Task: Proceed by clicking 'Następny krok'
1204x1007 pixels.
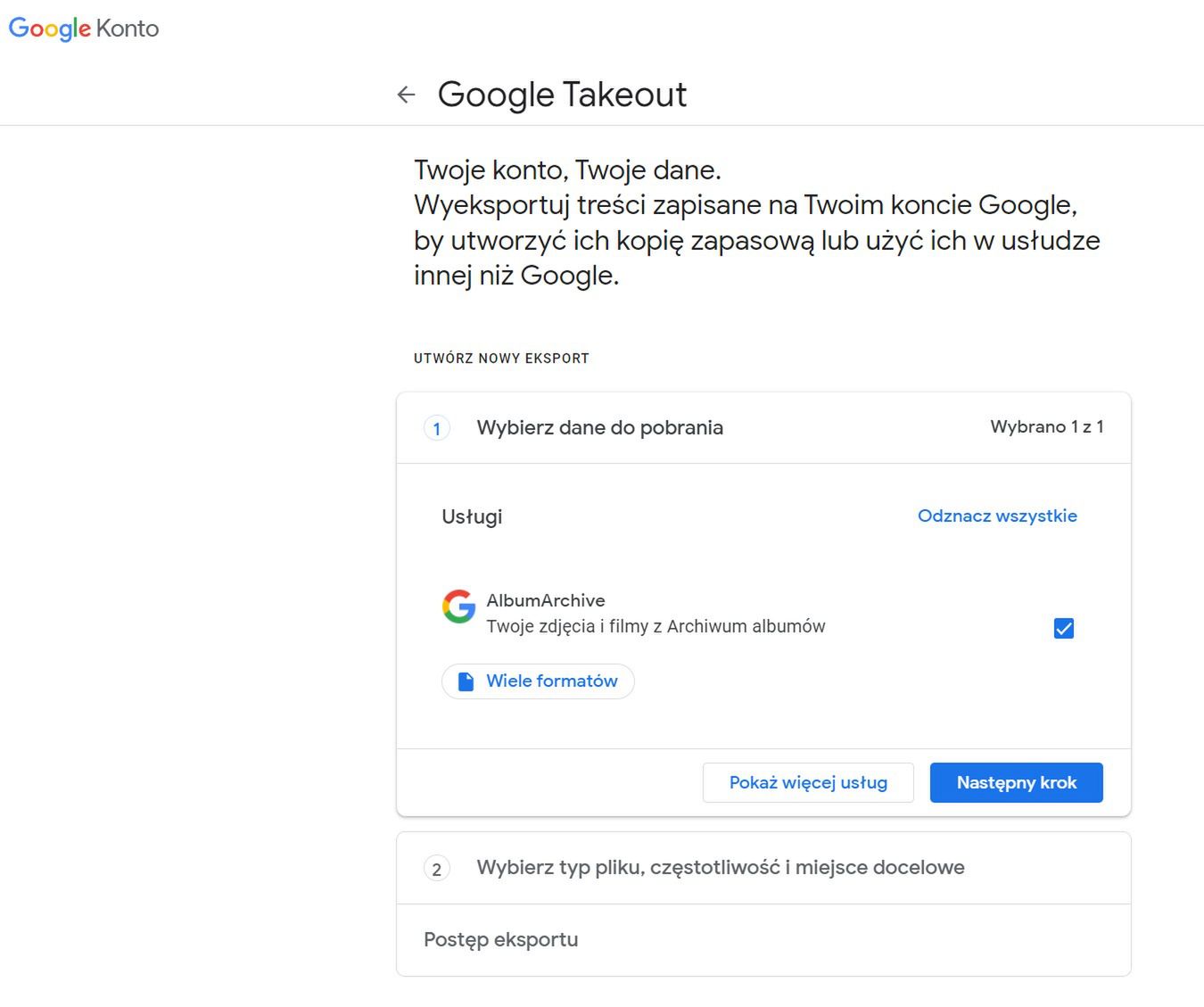Action: click(x=1016, y=782)
